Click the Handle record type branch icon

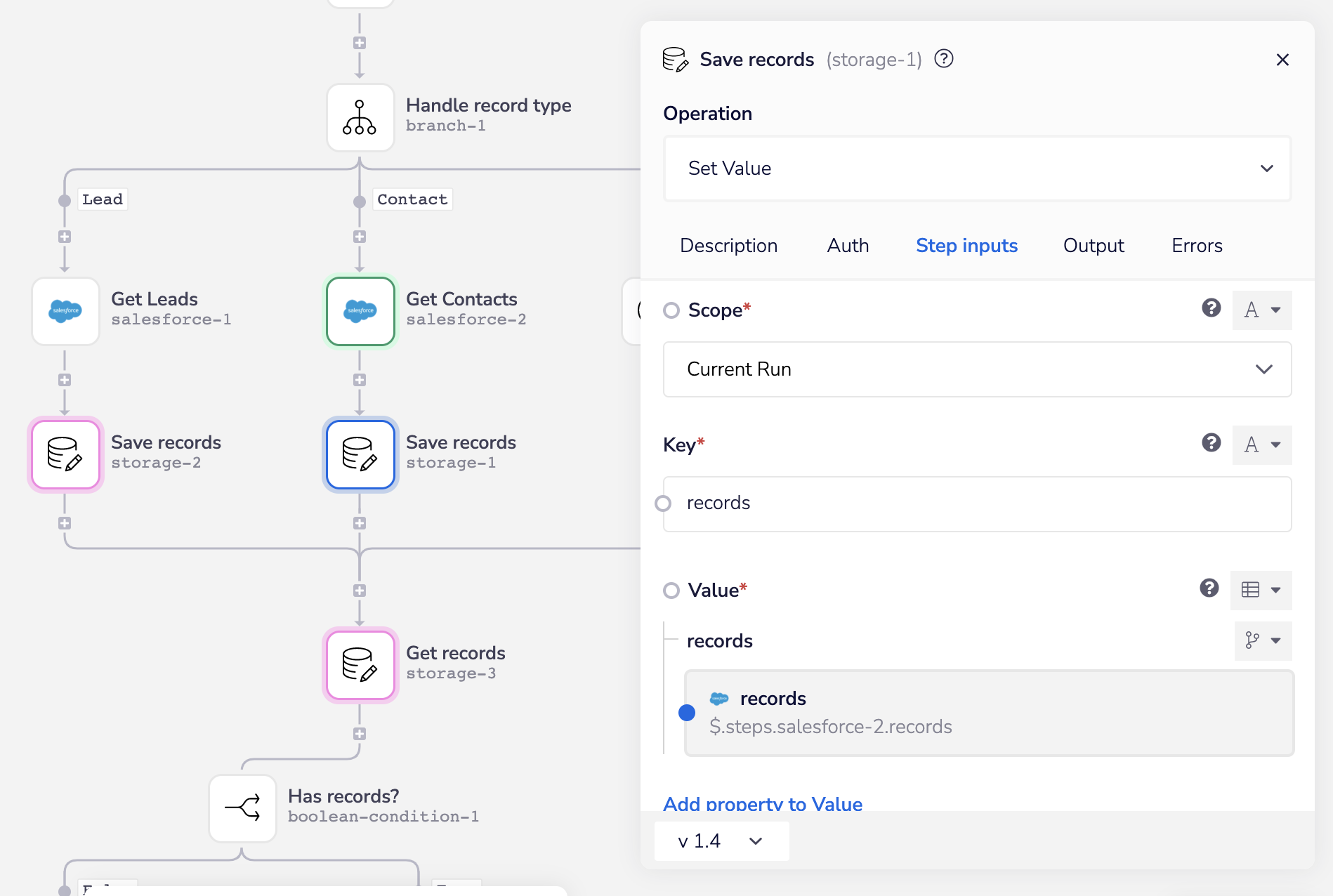coord(360,117)
